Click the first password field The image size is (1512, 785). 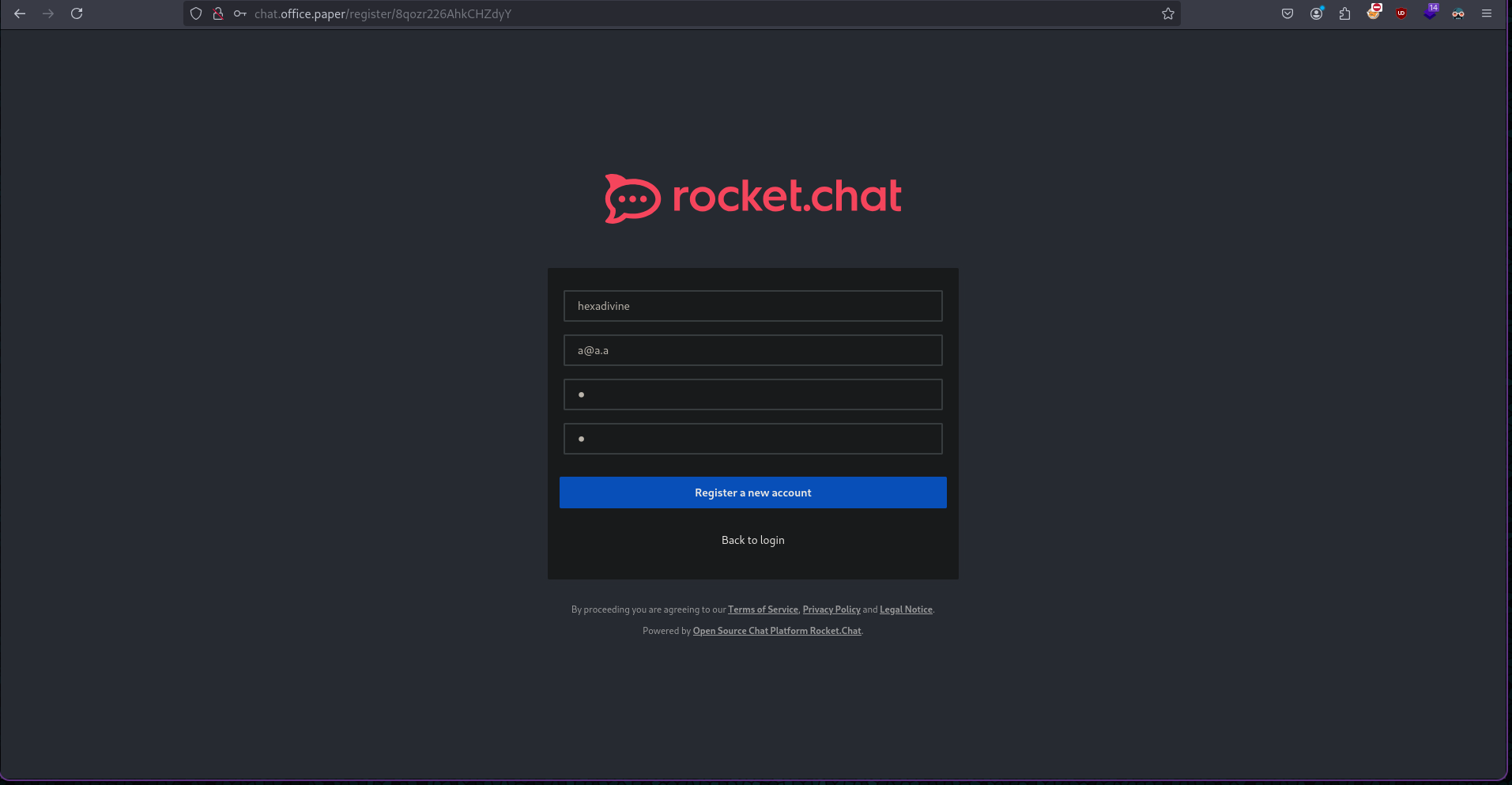coord(753,394)
